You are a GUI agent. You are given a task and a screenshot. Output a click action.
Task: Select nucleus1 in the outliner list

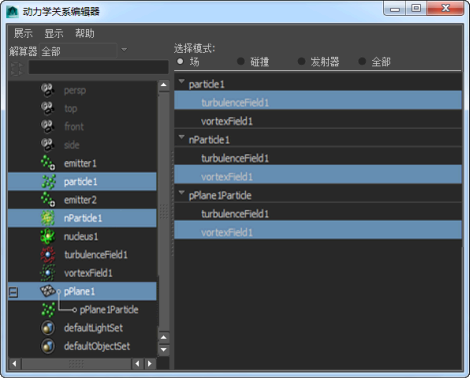coord(82,237)
